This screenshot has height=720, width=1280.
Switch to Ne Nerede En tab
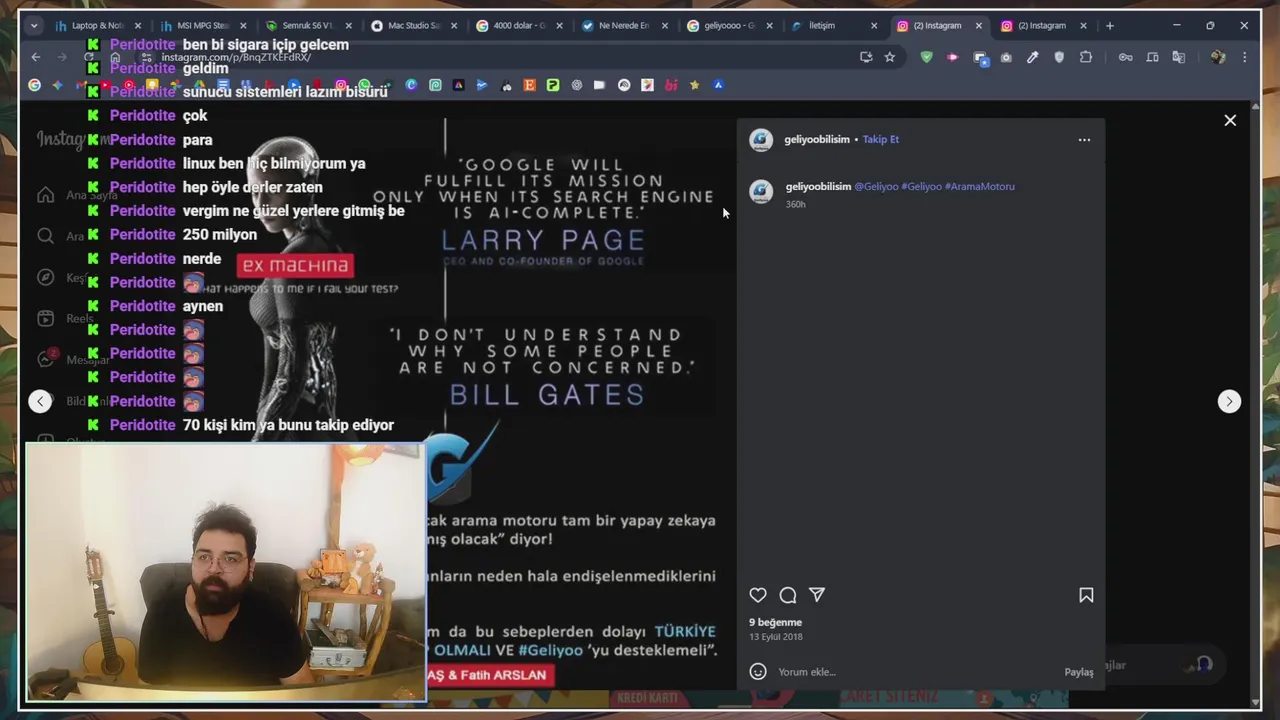click(623, 26)
